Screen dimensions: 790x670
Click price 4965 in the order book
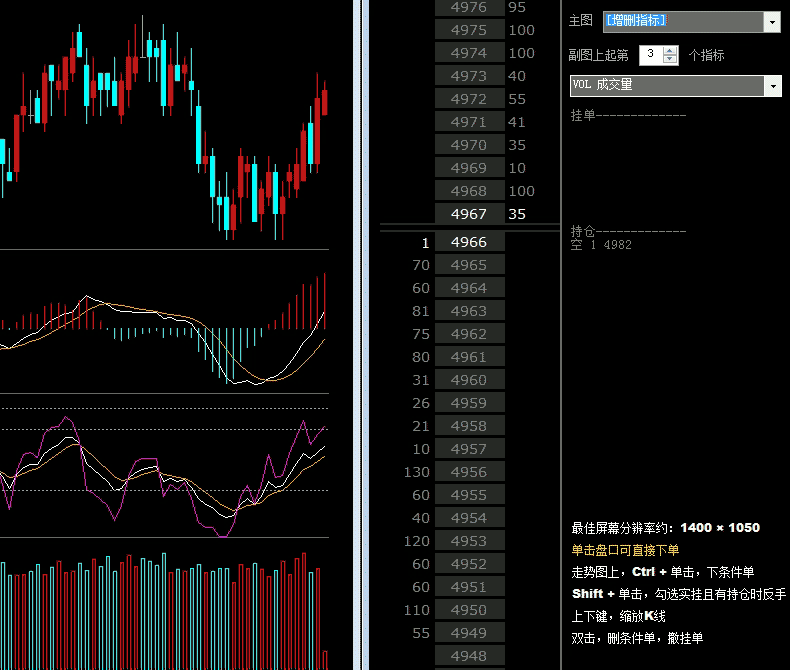tap(470, 265)
